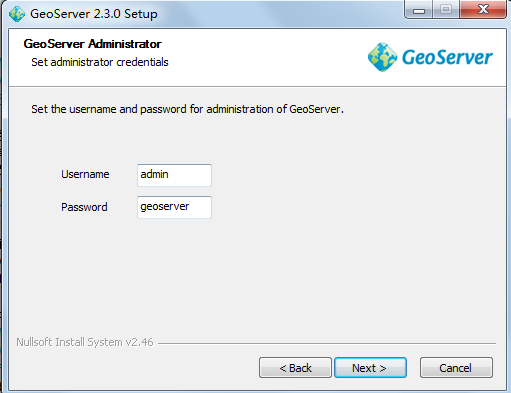The width and height of the screenshot is (511, 393).
Task: Click the 'Set administrator credentials' subtitle
Action: (100, 62)
